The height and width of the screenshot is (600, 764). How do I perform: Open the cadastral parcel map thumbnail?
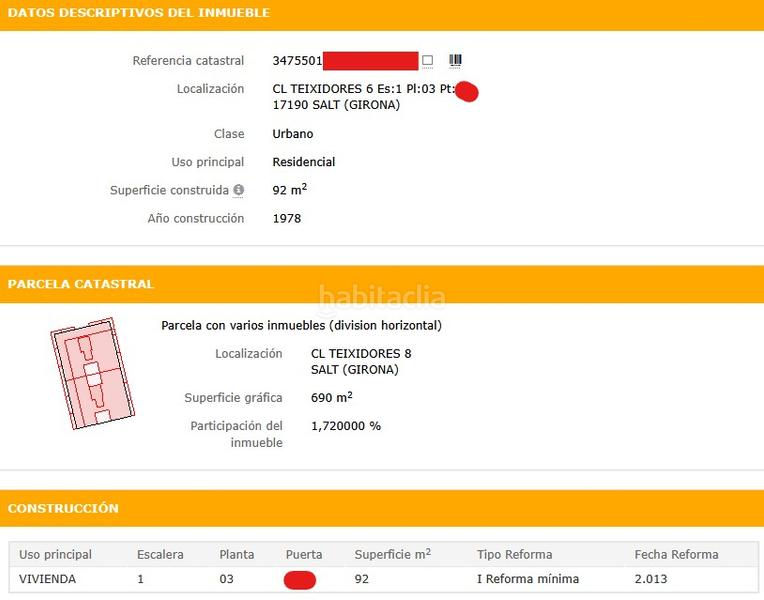(92, 373)
